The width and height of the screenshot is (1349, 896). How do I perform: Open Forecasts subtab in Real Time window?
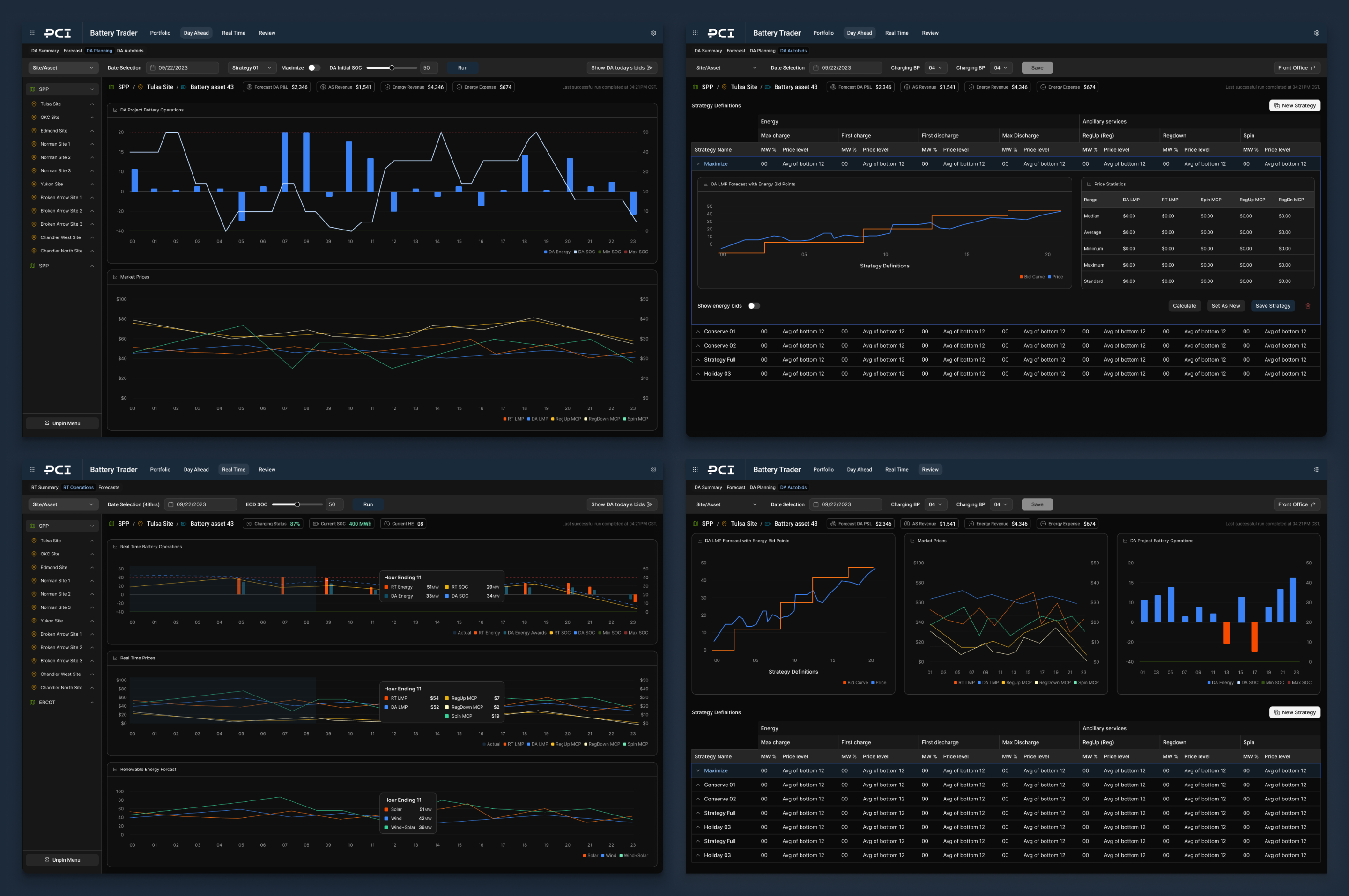click(x=109, y=488)
